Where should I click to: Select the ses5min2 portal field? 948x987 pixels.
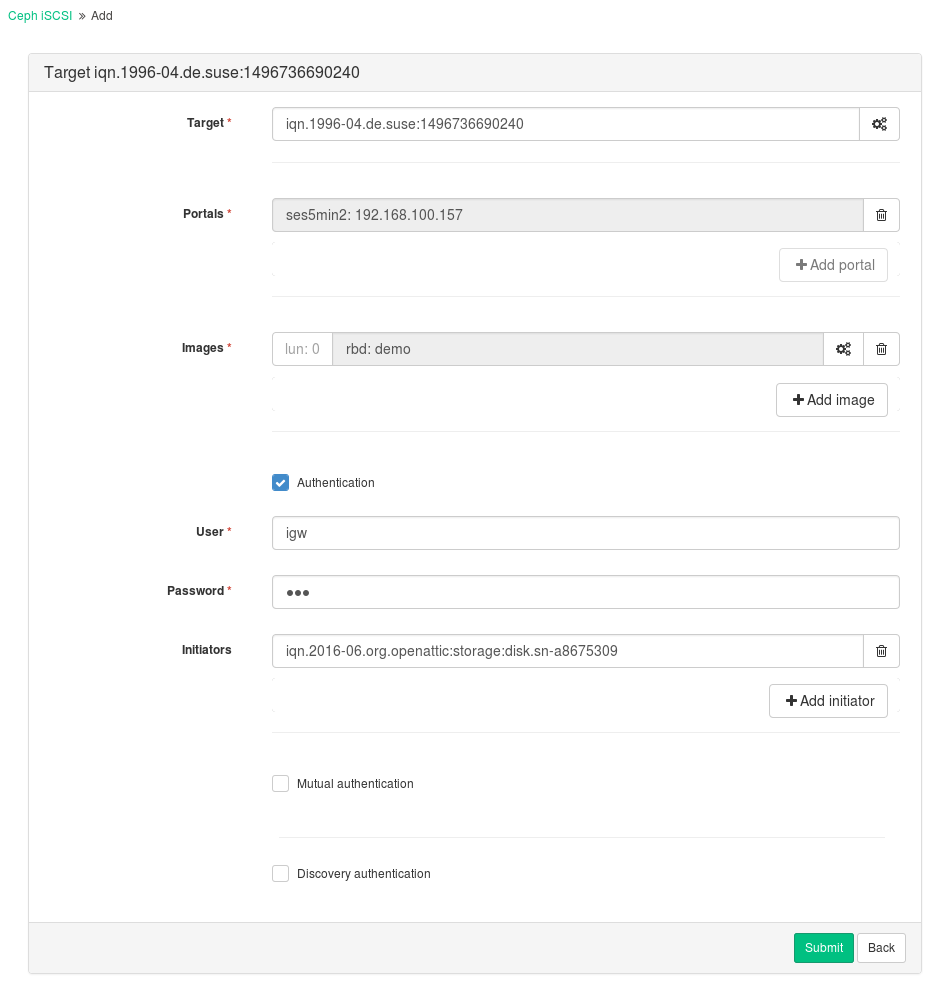click(x=567, y=215)
